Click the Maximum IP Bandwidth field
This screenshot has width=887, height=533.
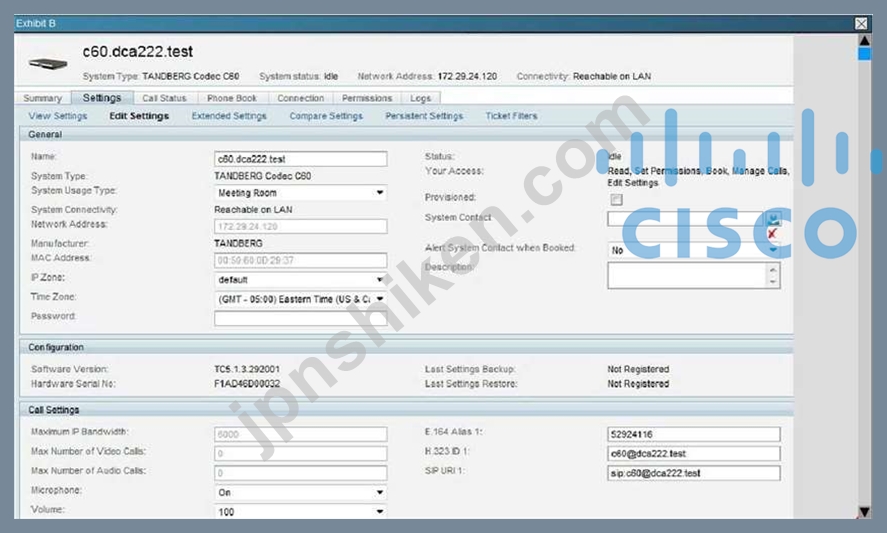point(300,434)
